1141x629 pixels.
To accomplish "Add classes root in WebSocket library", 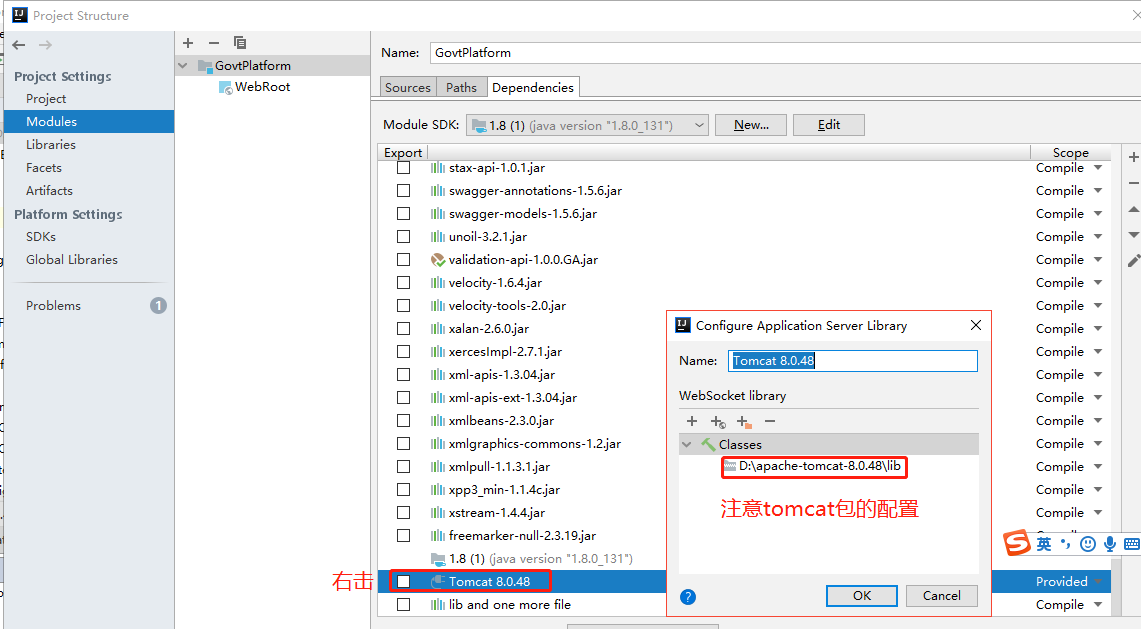I will tap(692, 421).
